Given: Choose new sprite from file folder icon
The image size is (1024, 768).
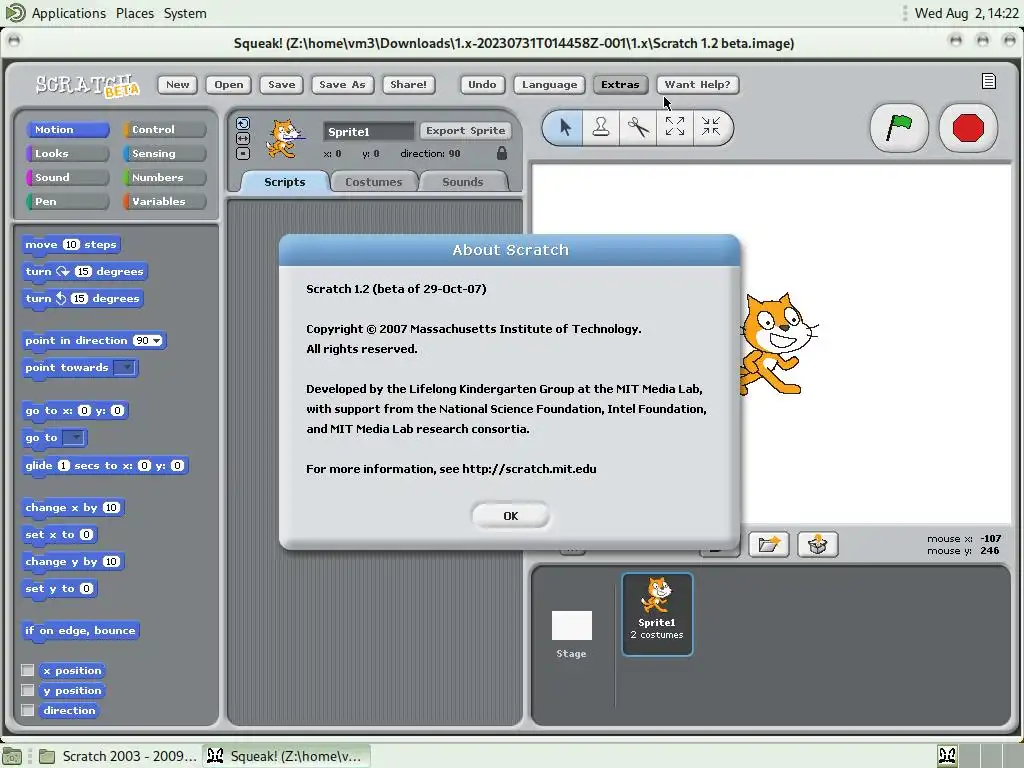Looking at the screenshot, I should coord(769,544).
